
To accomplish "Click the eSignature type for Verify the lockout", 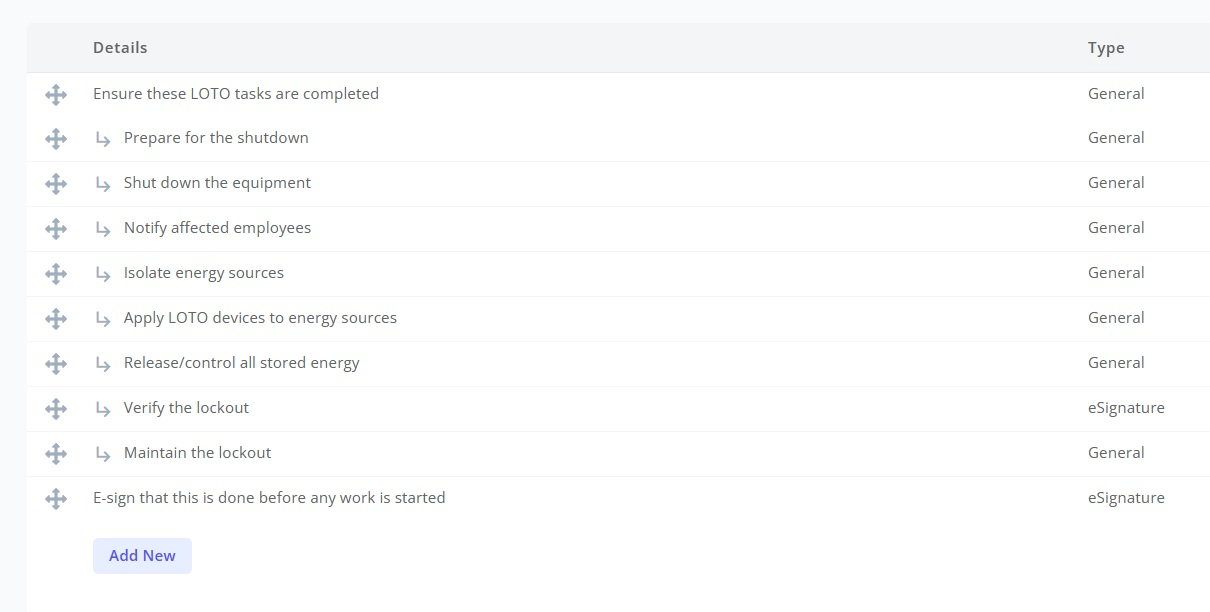I will pyautogui.click(x=1126, y=408).
